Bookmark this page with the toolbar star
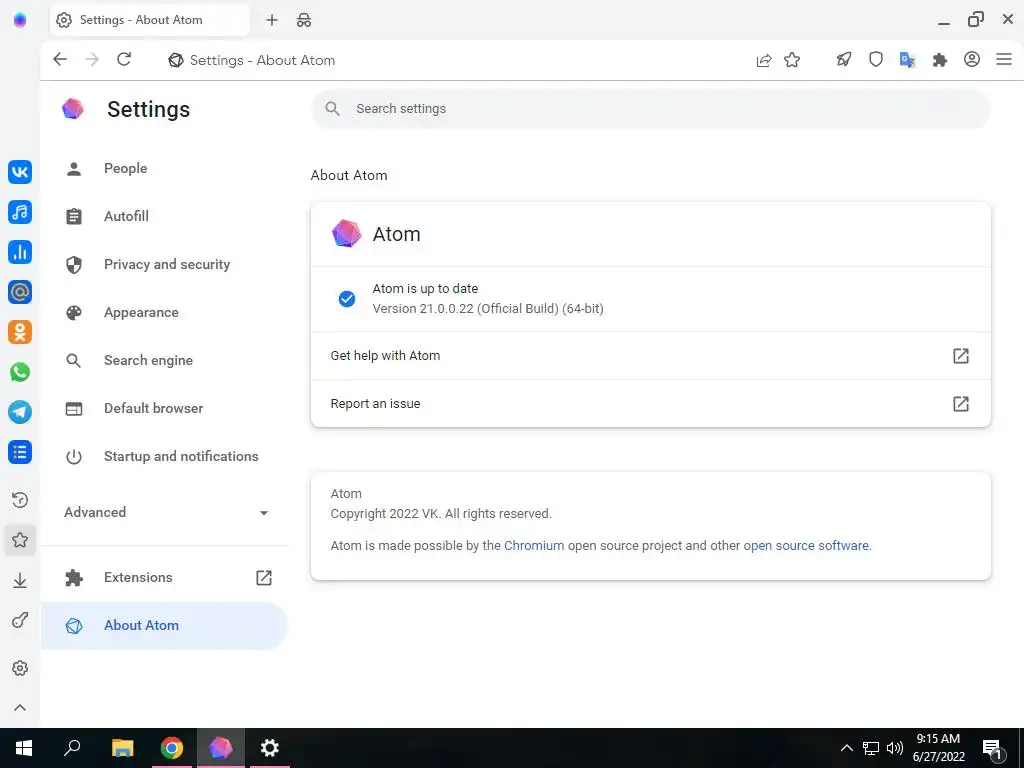Image resolution: width=1024 pixels, height=768 pixels. (x=792, y=60)
